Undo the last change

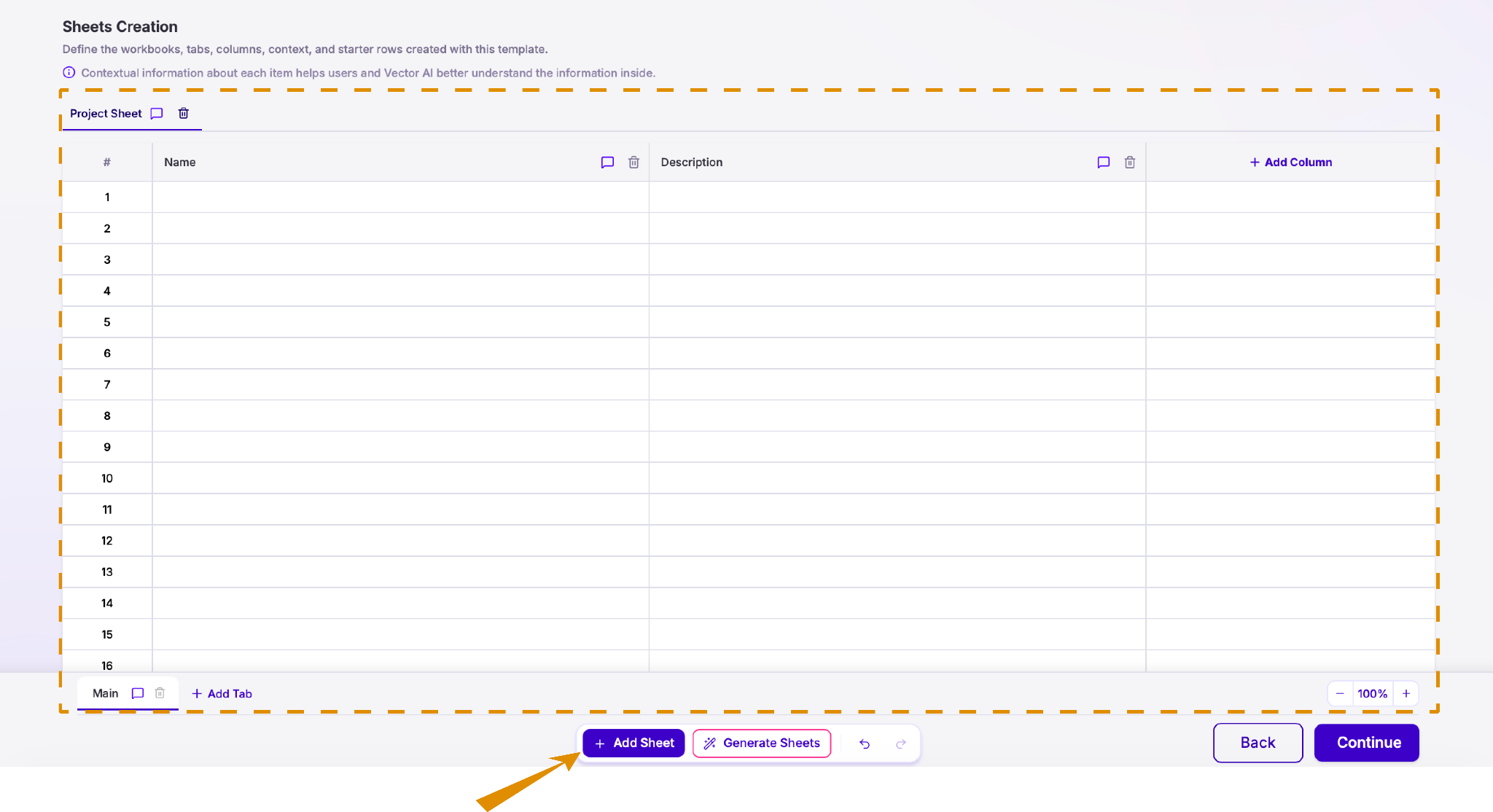point(865,743)
